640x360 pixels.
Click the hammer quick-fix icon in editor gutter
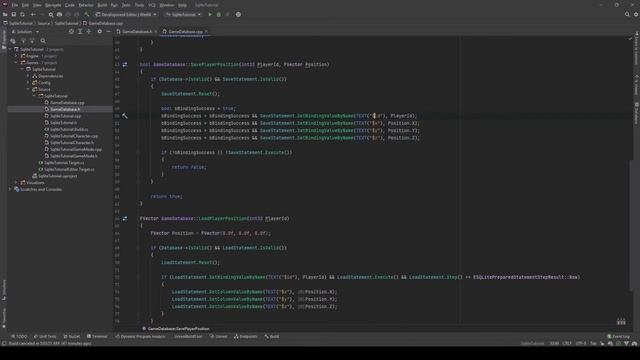(x=125, y=116)
